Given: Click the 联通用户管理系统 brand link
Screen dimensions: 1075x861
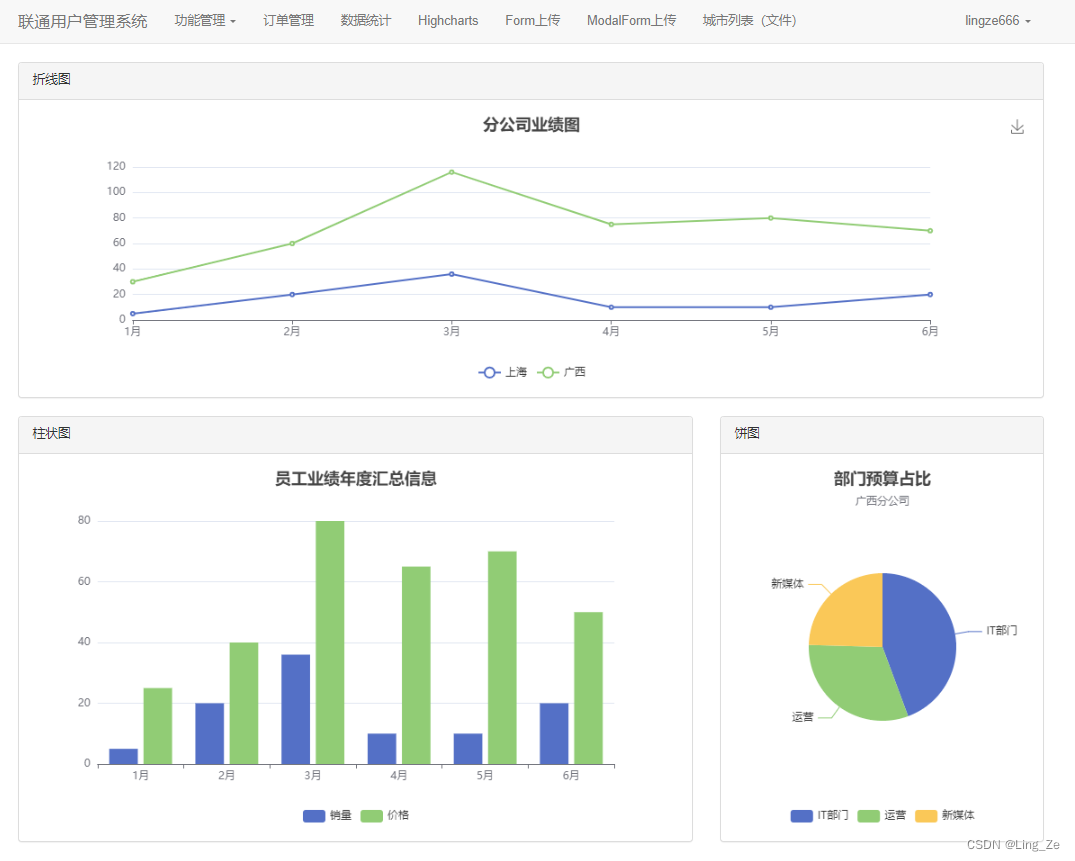Looking at the screenshot, I should click(x=83, y=21).
